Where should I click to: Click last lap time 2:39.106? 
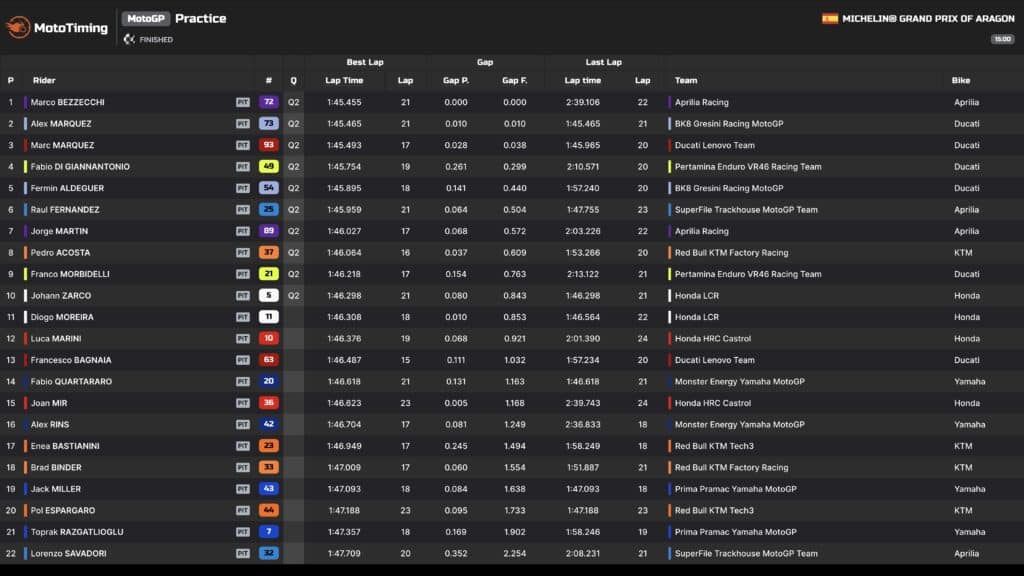point(583,103)
